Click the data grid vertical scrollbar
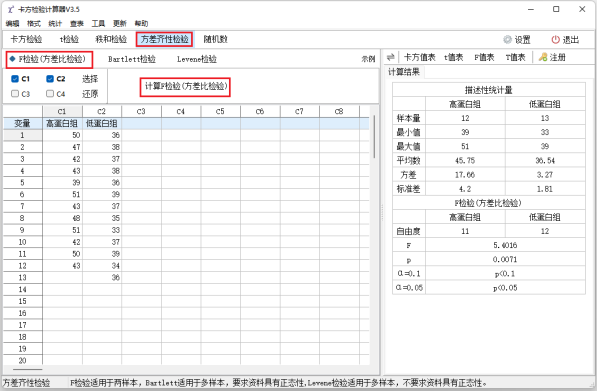 point(374,137)
